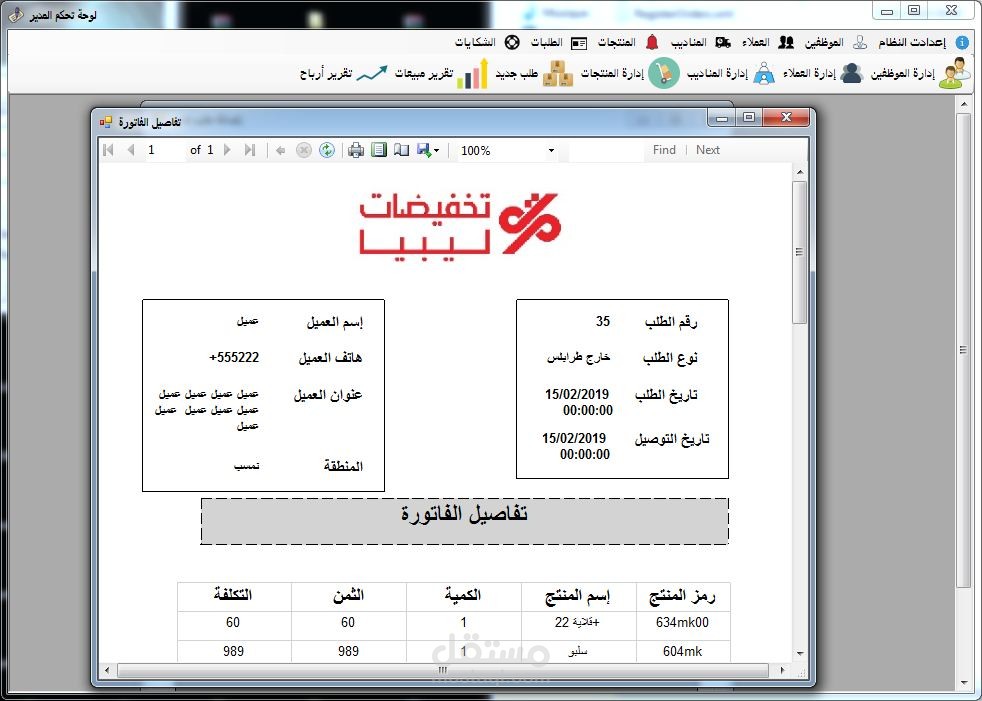Click the Find link
Viewport: 982px width, 701px height.
click(x=664, y=150)
